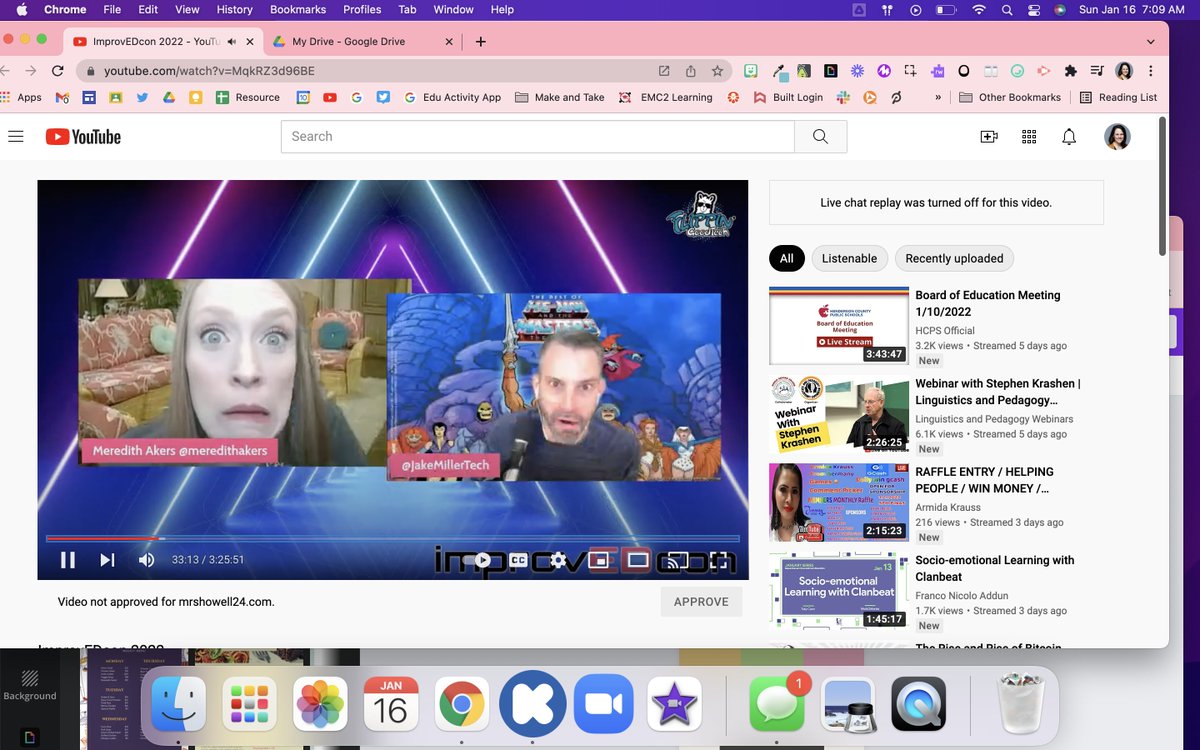Open the Make and Take bookmark folder
This screenshot has width=1200, height=750.
pos(559,97)
